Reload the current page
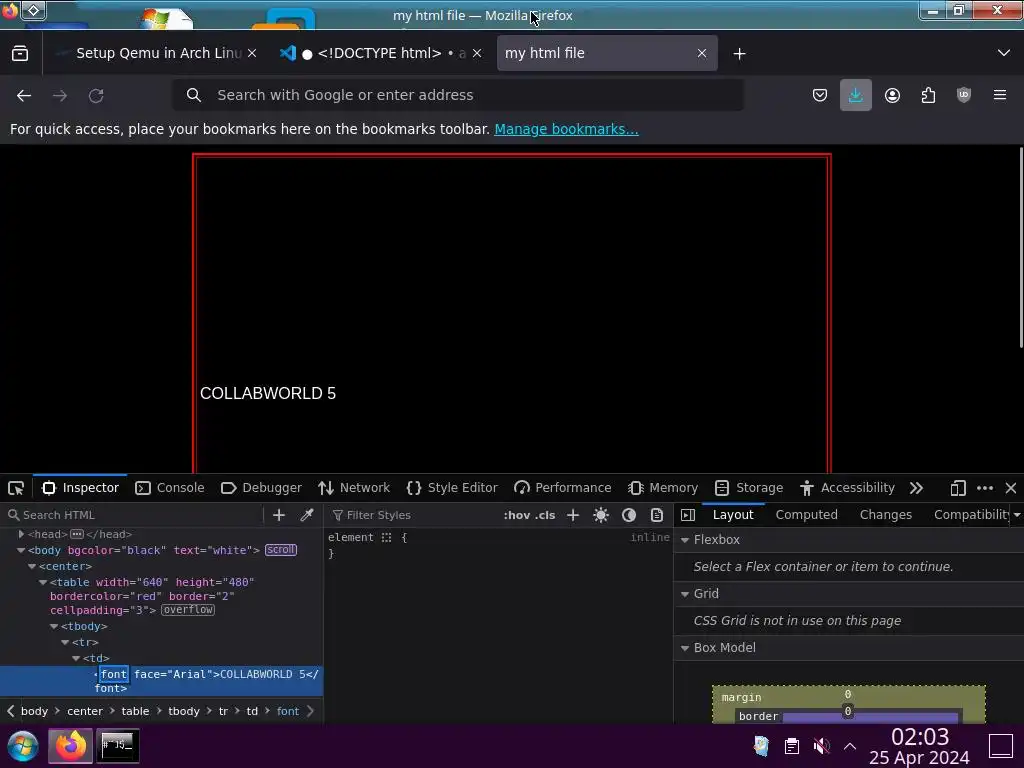Image resolution: width=1024 pixels, height=768 pixels. 96,95
